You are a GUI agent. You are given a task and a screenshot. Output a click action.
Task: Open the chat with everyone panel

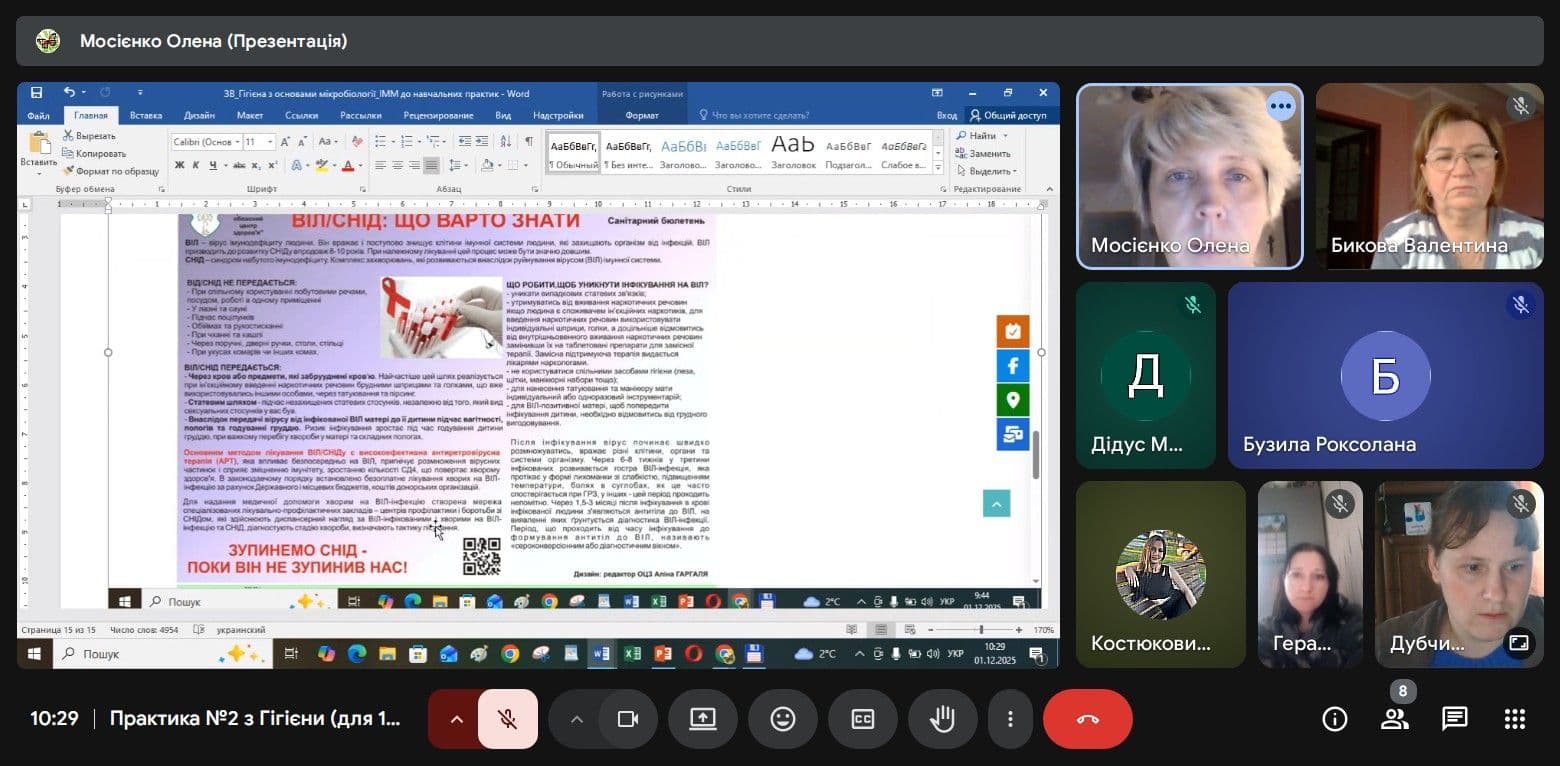point(1455,718)
